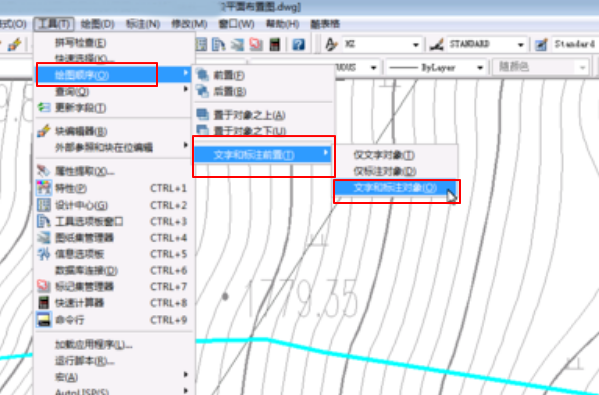Image resolution: width=599 pixels, height=395 pixels.
Task: Select 拼写检查(E) menu item
Action: pos(113,42)
